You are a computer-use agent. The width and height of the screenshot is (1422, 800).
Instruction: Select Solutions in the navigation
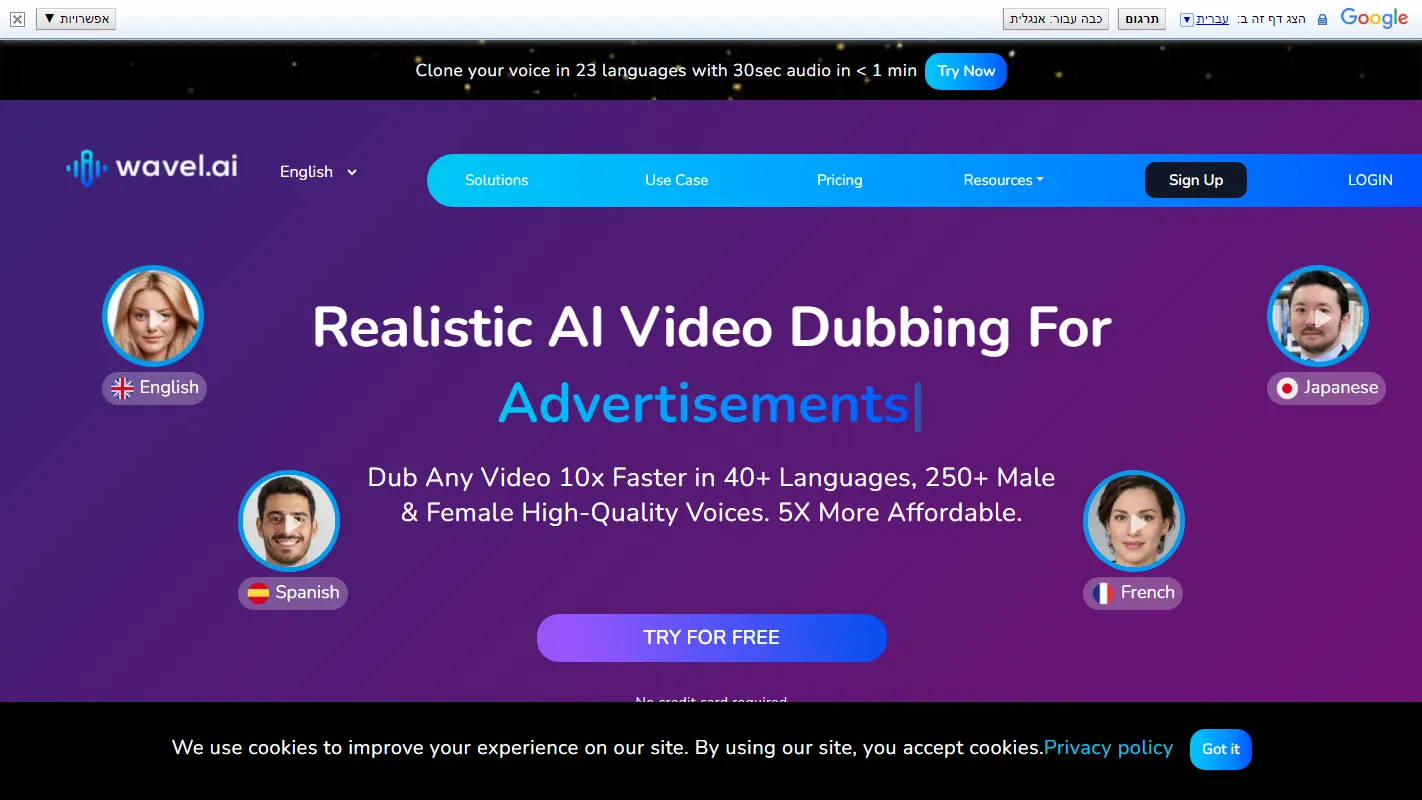click(497, 180)
